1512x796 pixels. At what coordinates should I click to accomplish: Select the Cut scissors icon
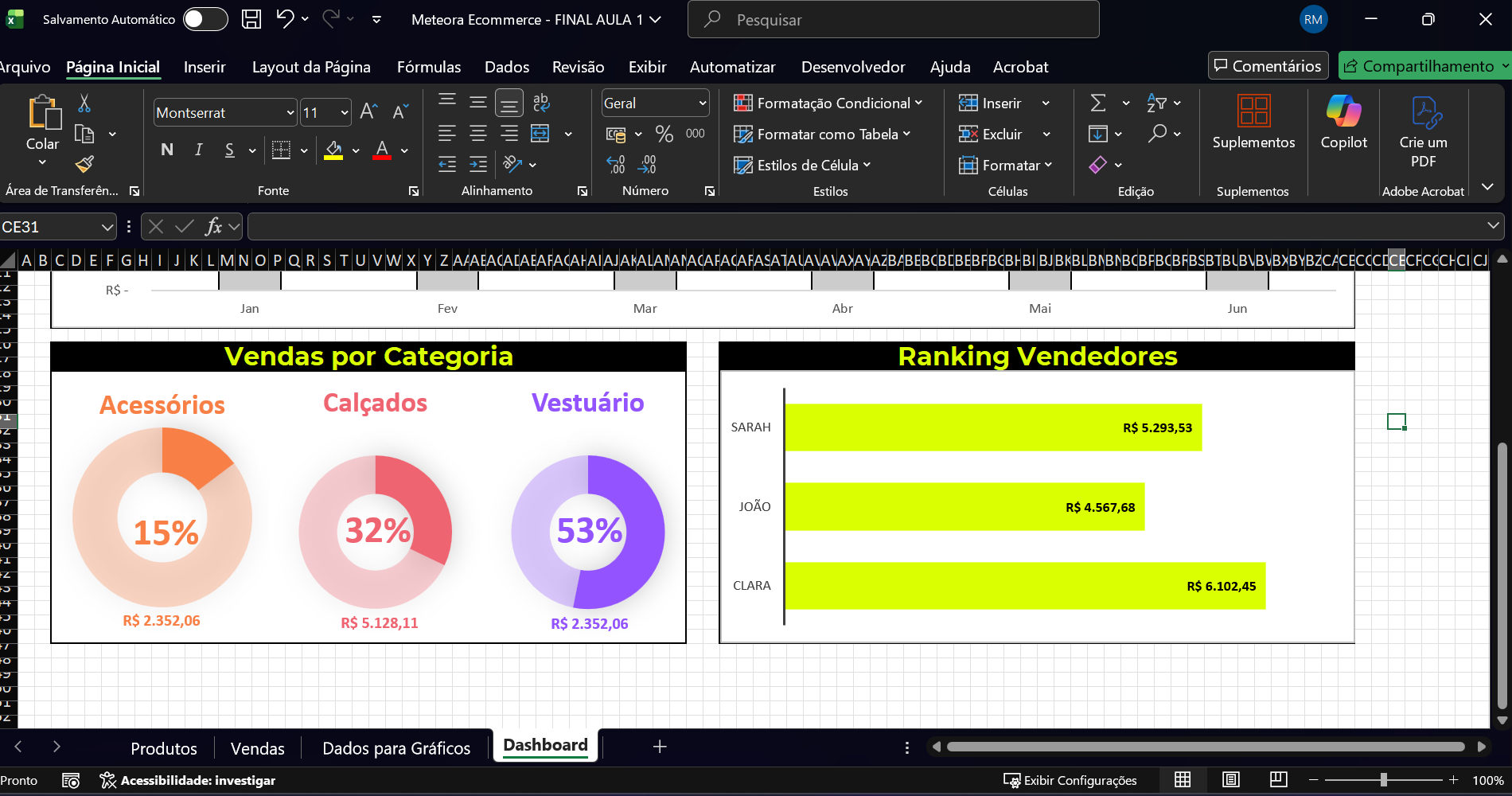(x=84, y=103)
